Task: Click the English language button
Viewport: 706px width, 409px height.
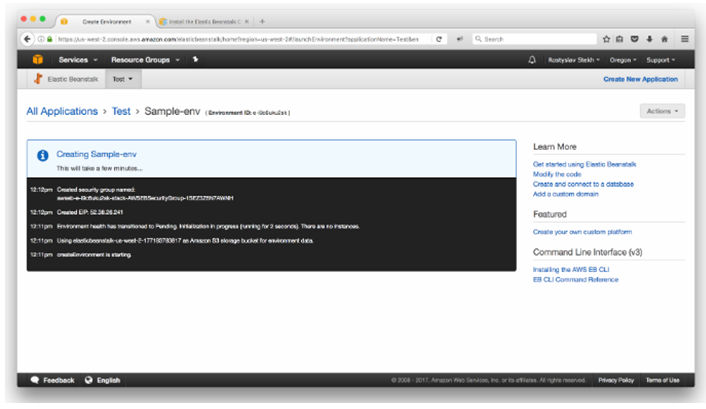Action: pyautogui.click(x=103, y=380)
